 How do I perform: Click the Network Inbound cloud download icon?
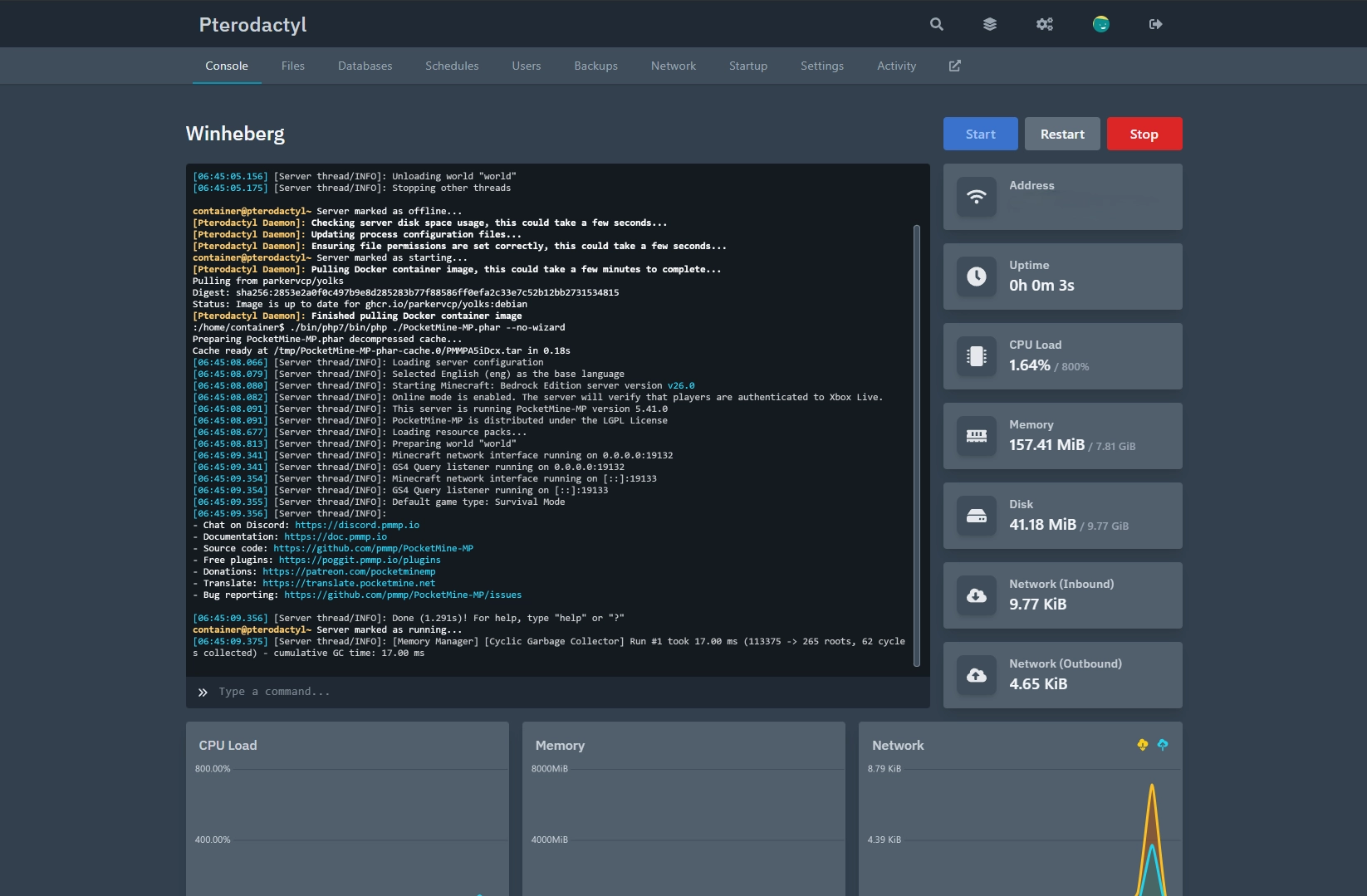click(977, 595)
